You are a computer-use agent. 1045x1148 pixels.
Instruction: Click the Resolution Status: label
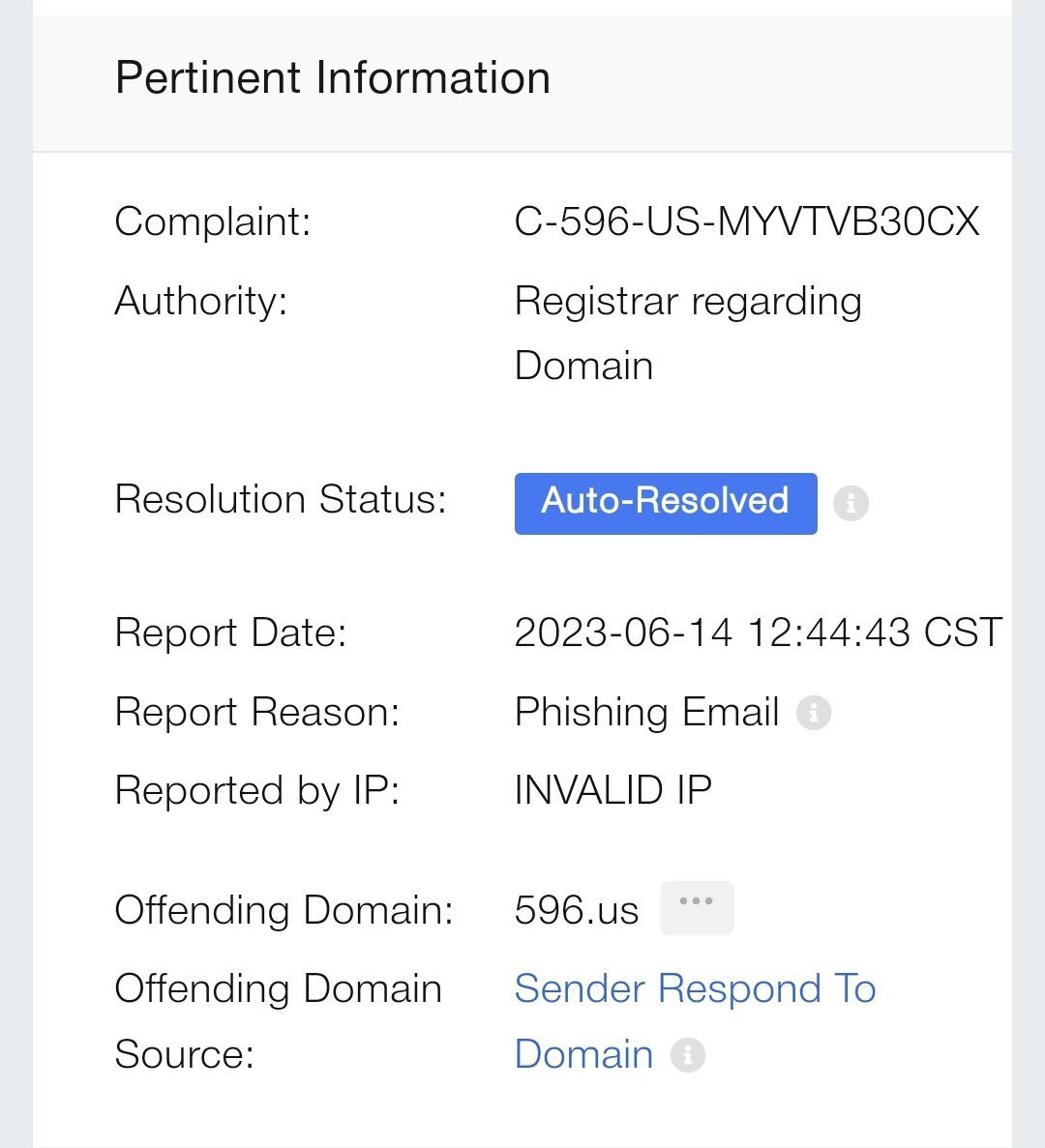click(281, 500)
